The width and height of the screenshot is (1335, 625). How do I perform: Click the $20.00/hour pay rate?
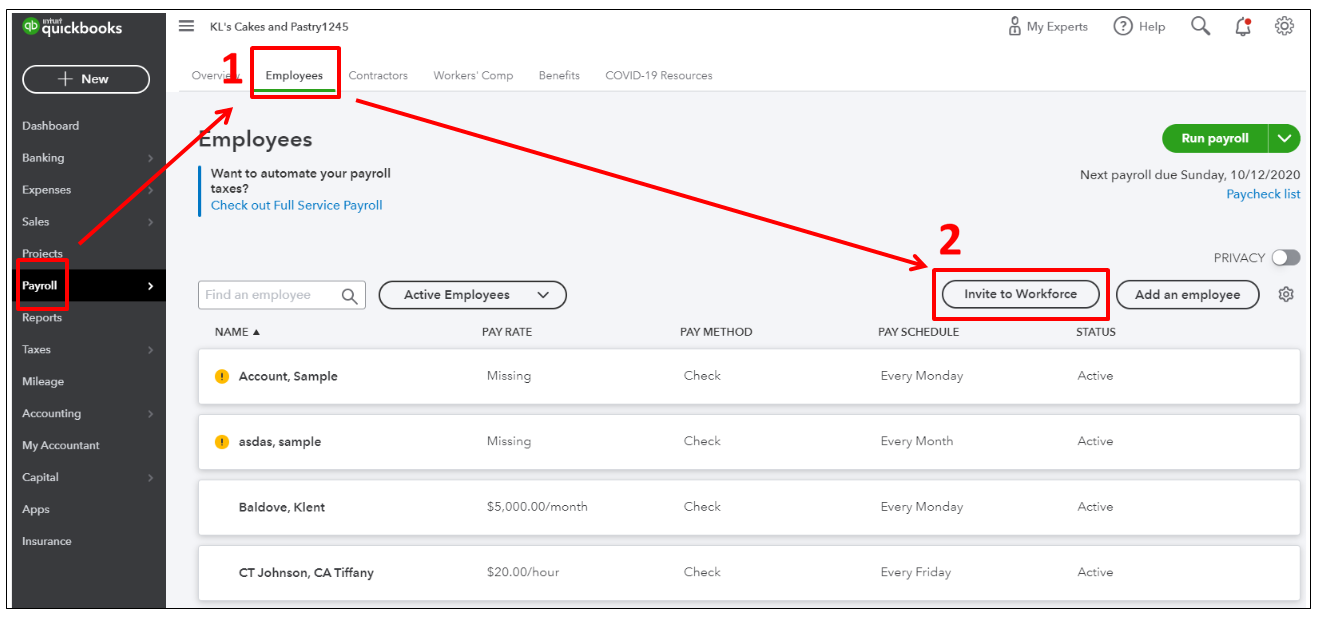pos(523,573)
